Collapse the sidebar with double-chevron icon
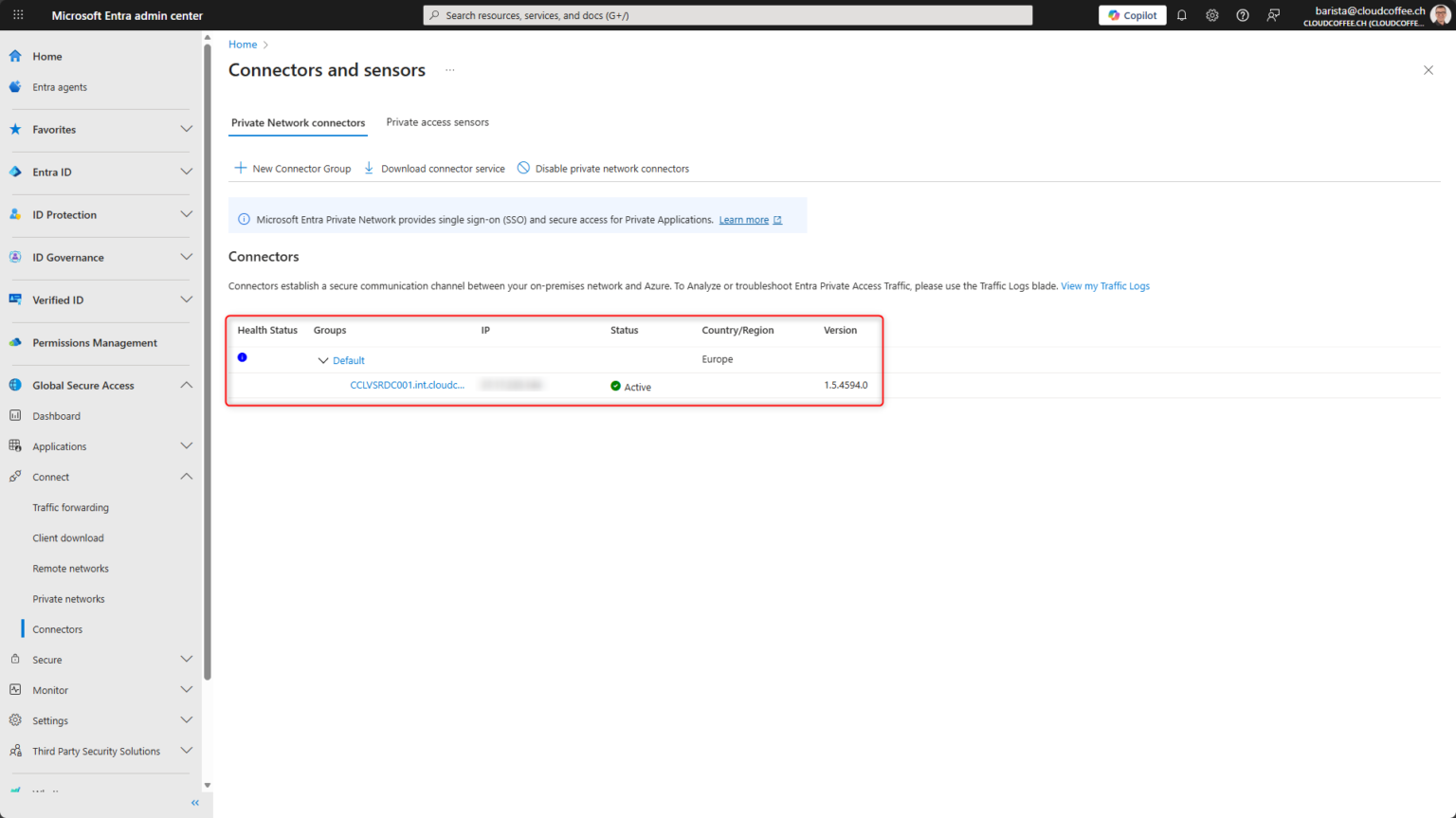 pos(195,803)
